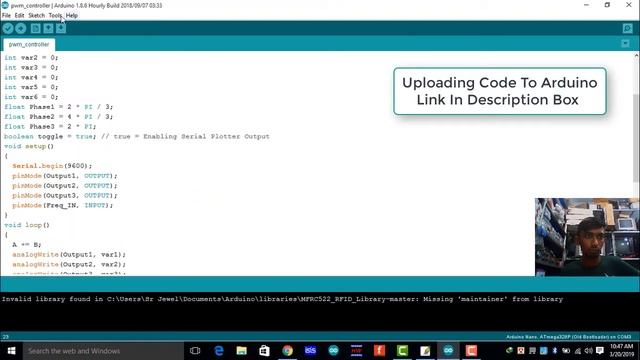Open the Action Center notification icon
640x360 pixels.
click(x=600, y=351)
